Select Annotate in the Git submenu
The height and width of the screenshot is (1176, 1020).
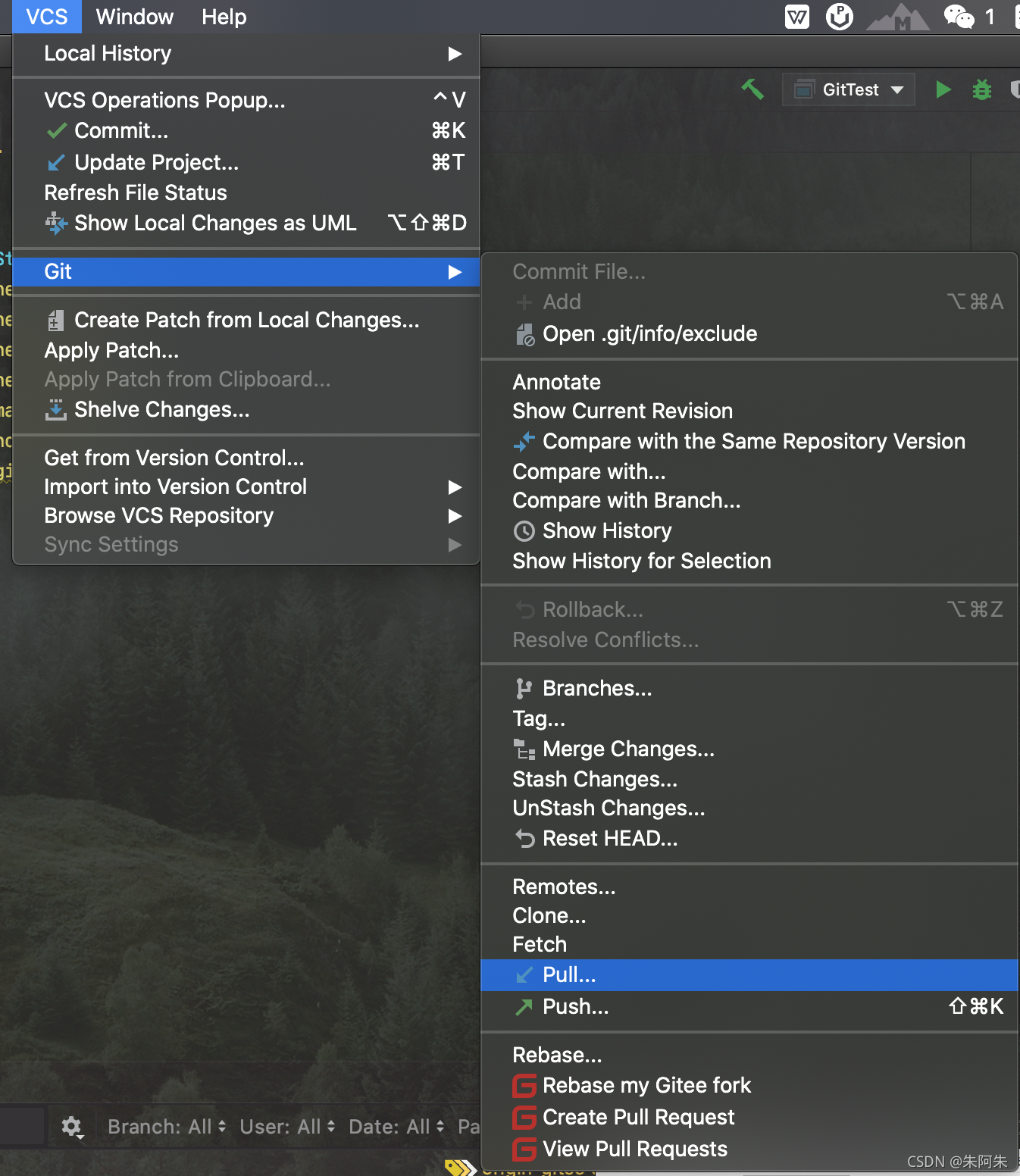[749, 382]
